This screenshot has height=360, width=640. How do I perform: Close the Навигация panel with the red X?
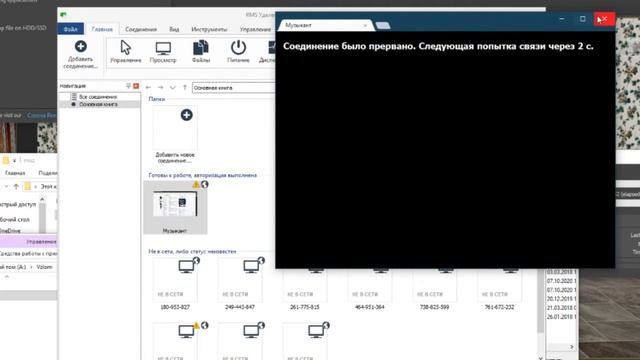136,86
